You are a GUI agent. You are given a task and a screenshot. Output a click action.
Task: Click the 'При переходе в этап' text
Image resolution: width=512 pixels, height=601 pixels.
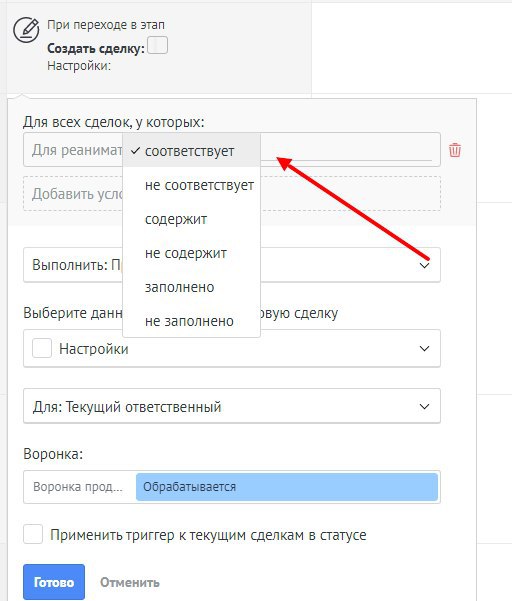[106, 25]
